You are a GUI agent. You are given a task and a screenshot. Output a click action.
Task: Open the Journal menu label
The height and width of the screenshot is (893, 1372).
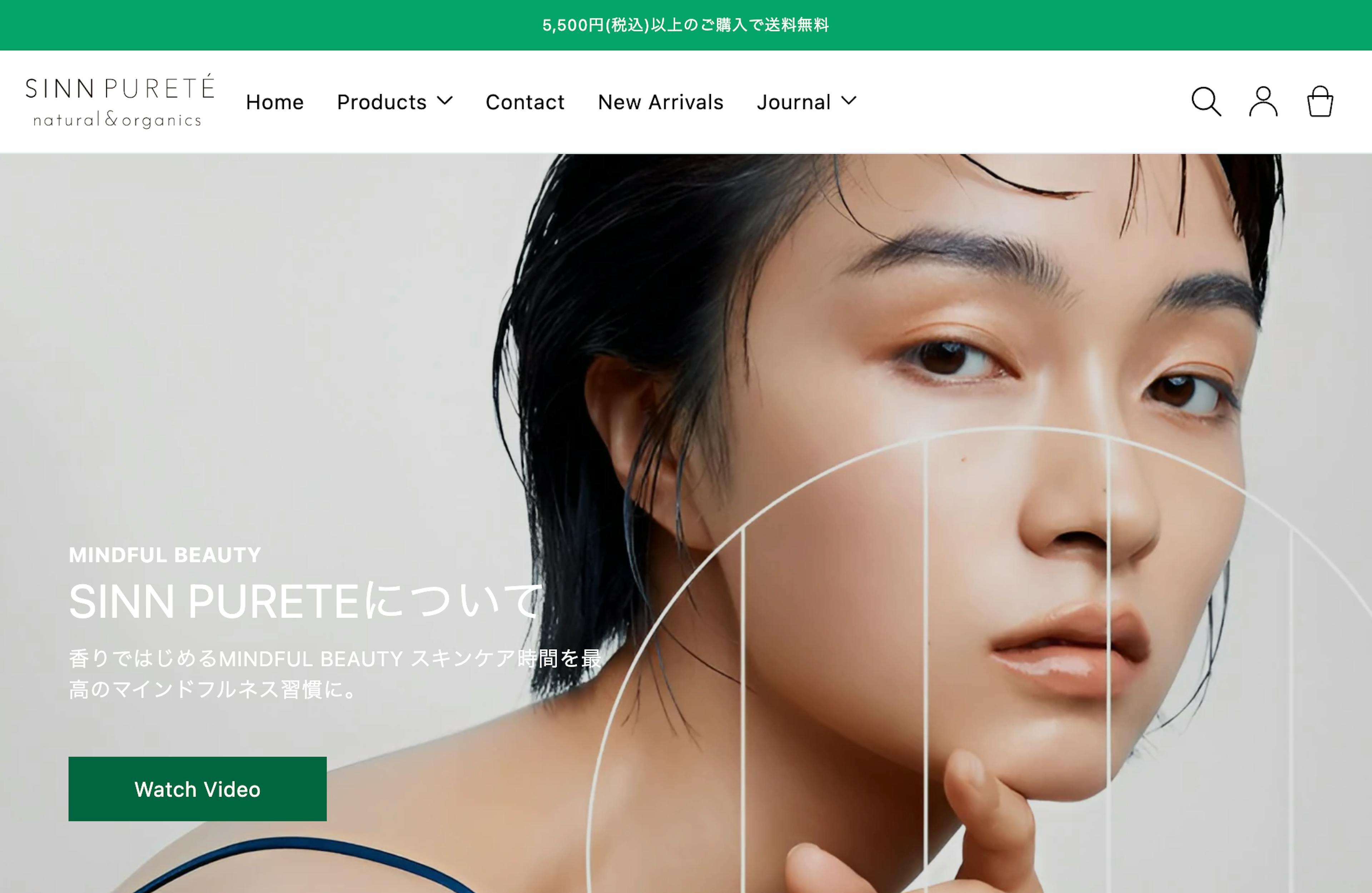click(794, 102)
